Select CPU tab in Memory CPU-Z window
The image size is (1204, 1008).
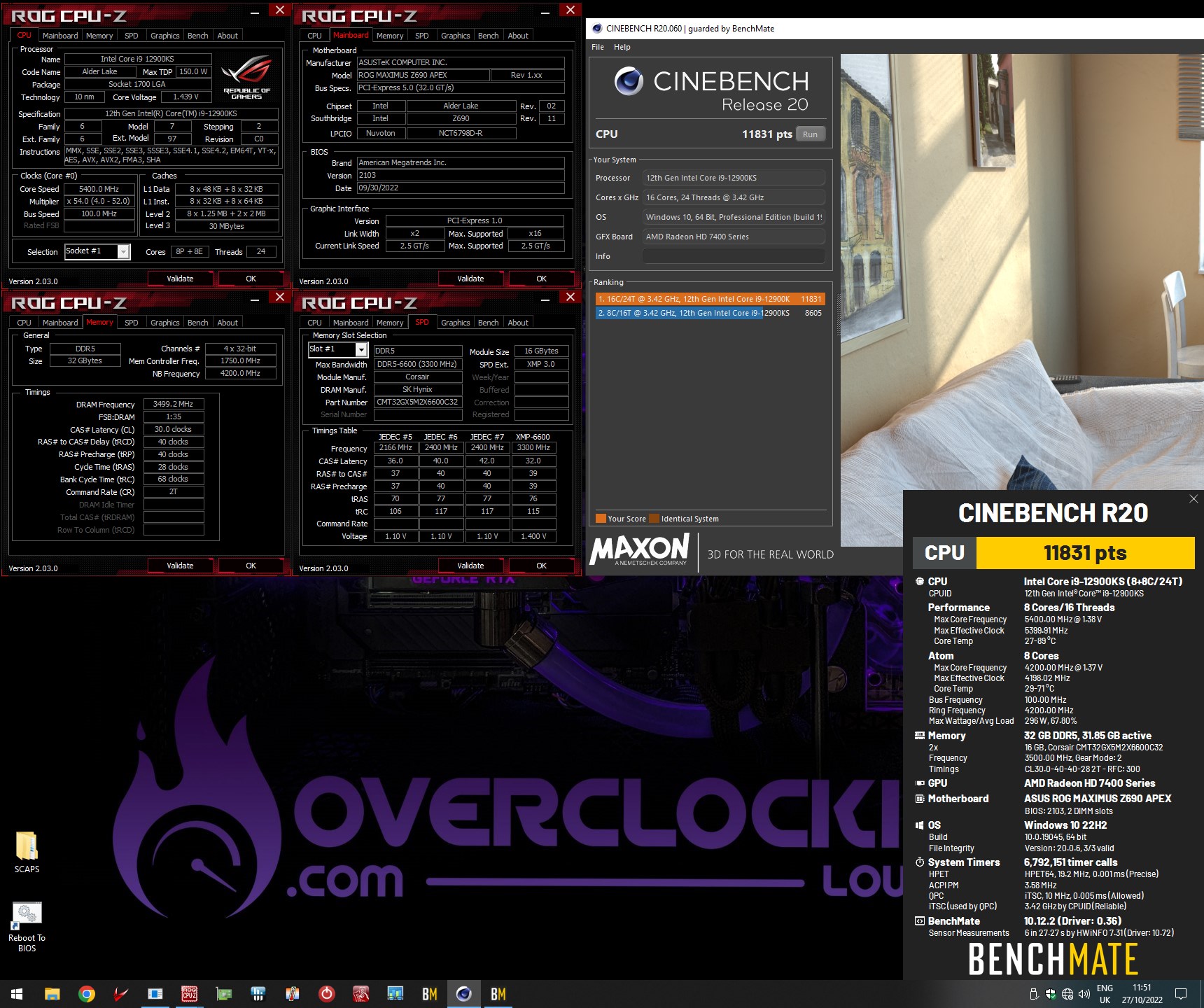[24, 323]
